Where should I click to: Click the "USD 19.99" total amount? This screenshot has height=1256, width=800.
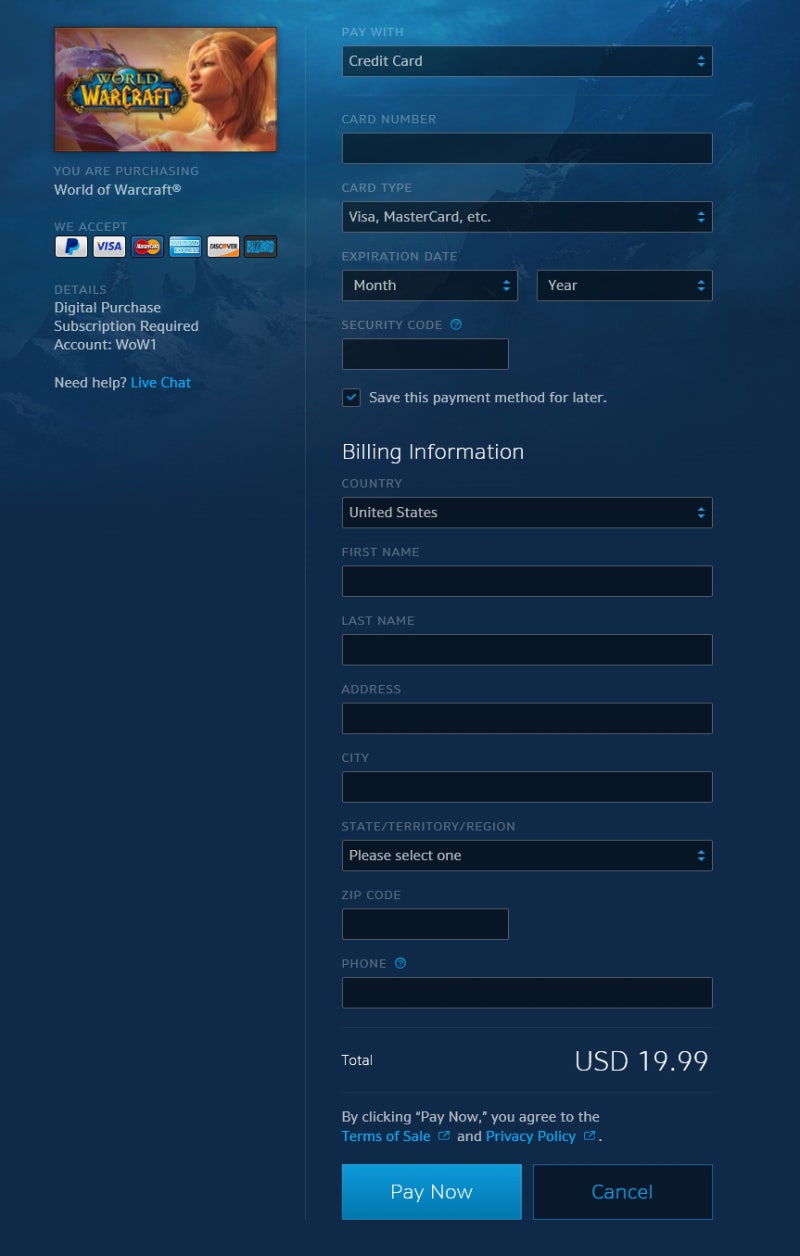(641, 1061)
